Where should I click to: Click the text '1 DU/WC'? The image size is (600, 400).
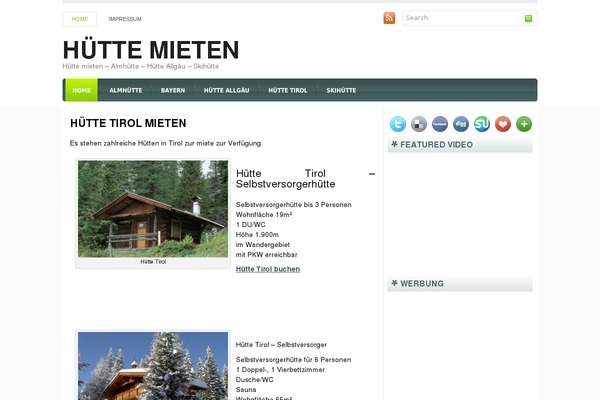pos(251,225)
